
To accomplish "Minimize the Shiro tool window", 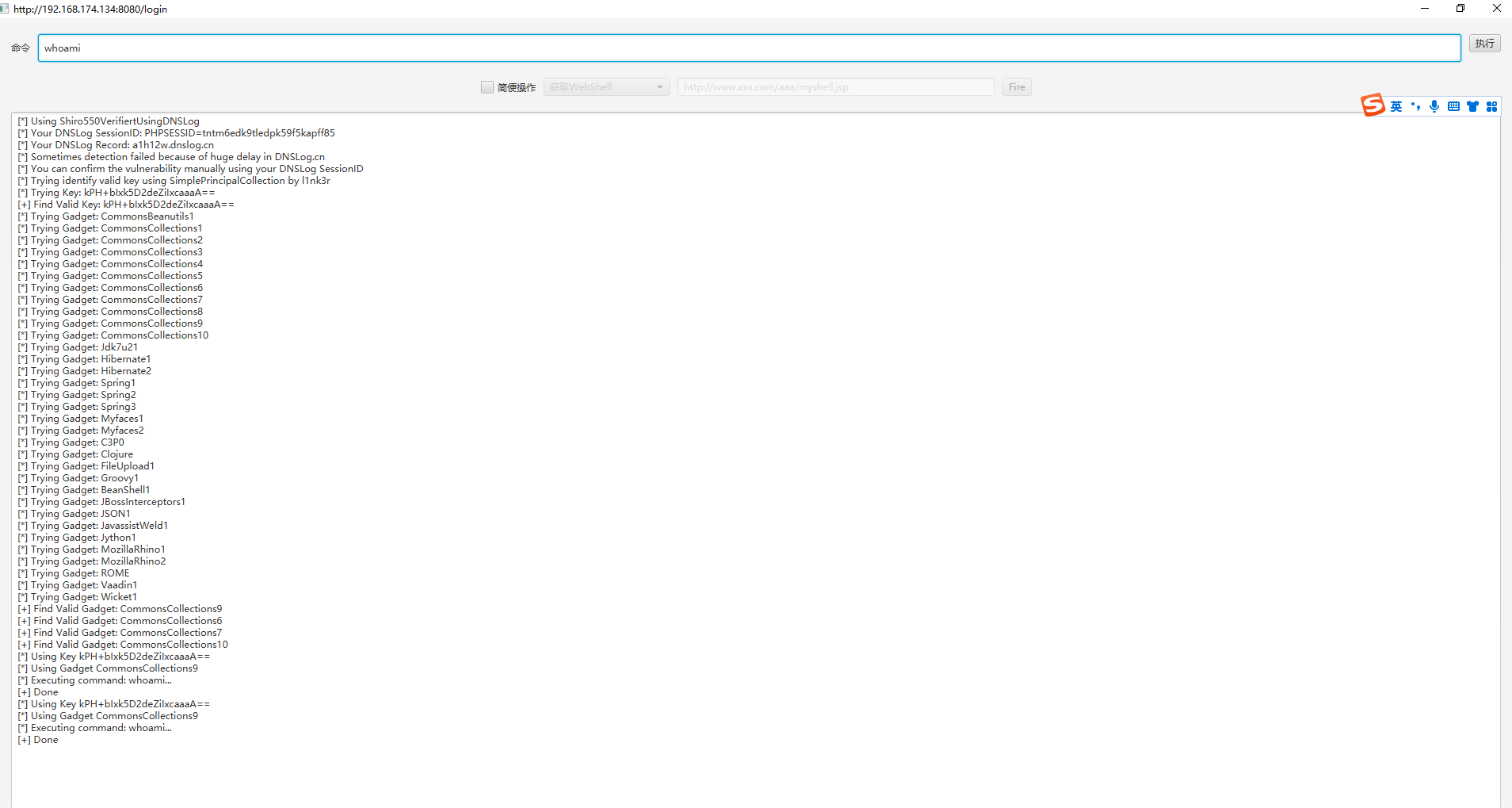I will tap(1425, 9).
